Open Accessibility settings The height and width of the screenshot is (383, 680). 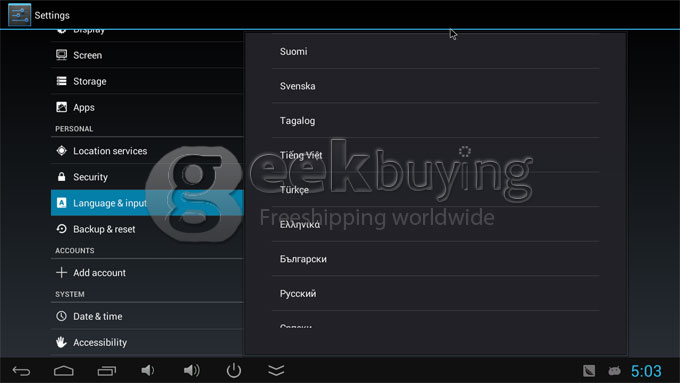pyautogui.click(x=147, y=342)
